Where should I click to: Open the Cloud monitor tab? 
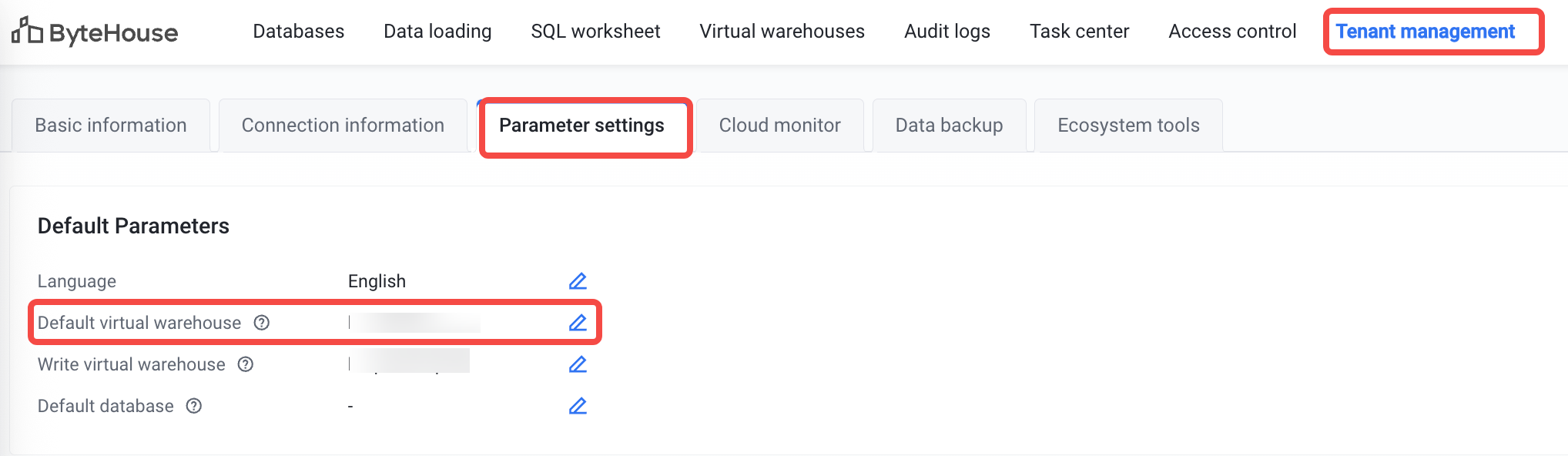tap(779, 126)
